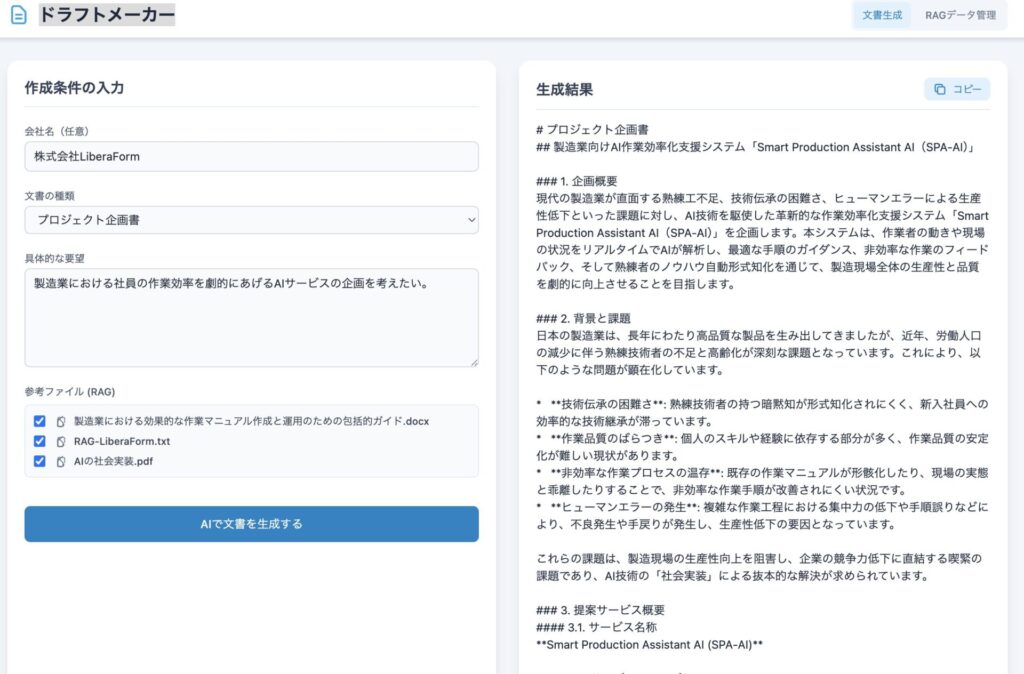This screenshot has height=674, width=1024.
Task: Click the '### 3. 提案サービス概要' heading text
Action: pos(600,610)
